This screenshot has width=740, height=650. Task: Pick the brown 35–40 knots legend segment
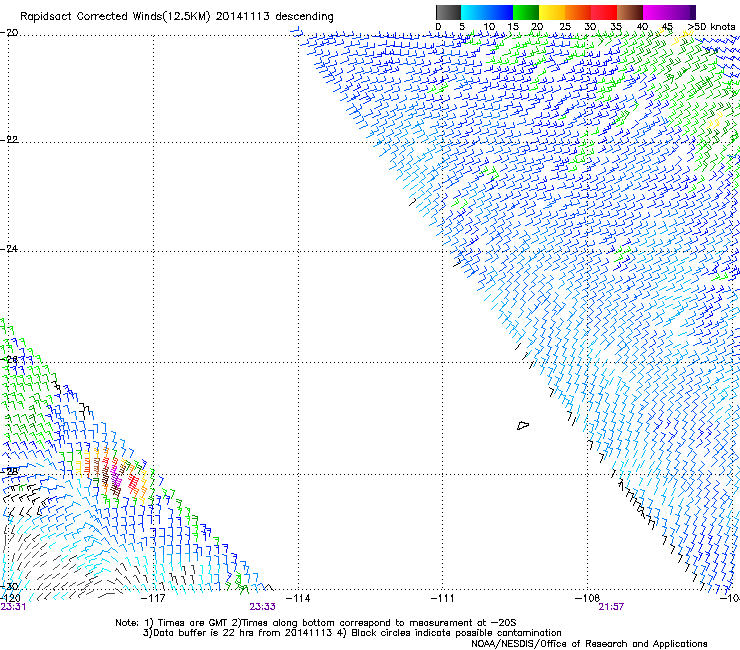[x=630, y=12]
